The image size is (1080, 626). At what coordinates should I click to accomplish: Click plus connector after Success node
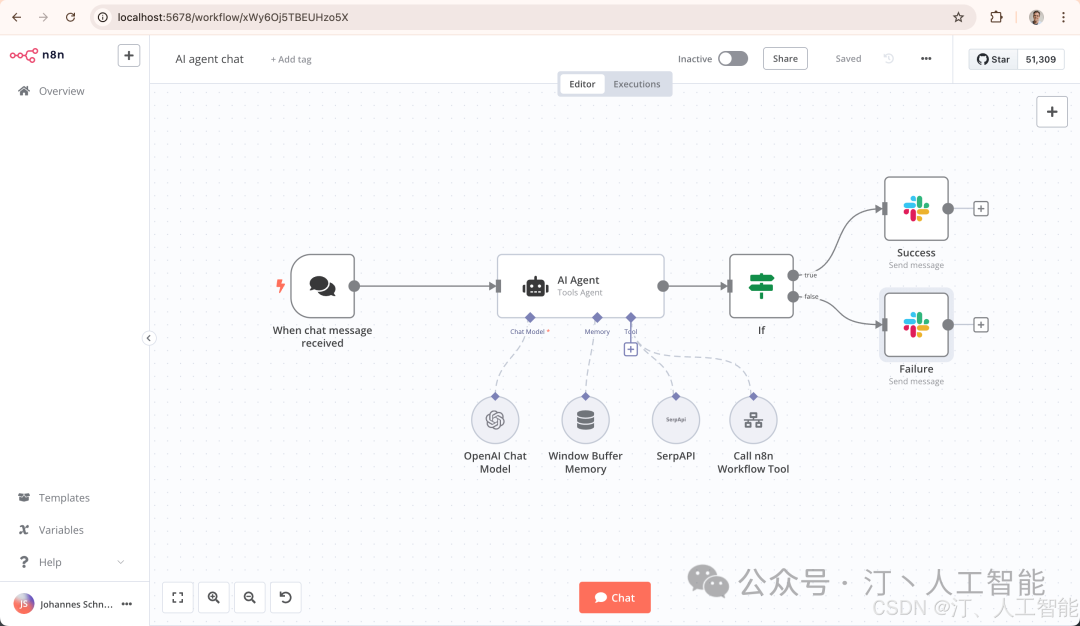click(x=981, y=209)
